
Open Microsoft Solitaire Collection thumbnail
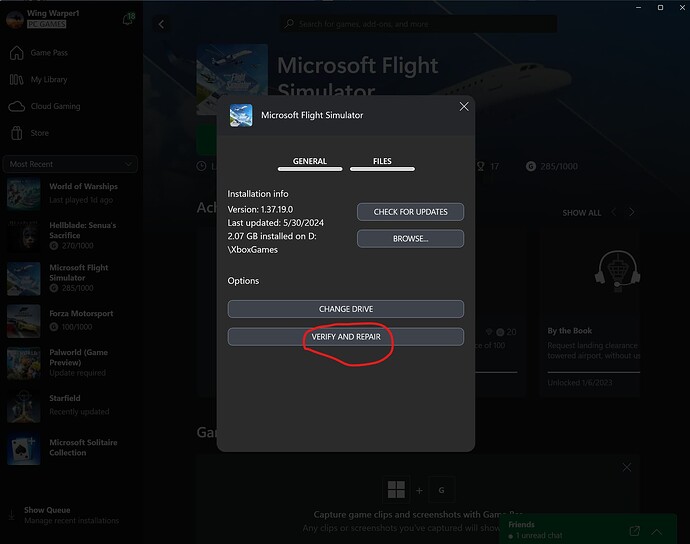pos(24,449)
